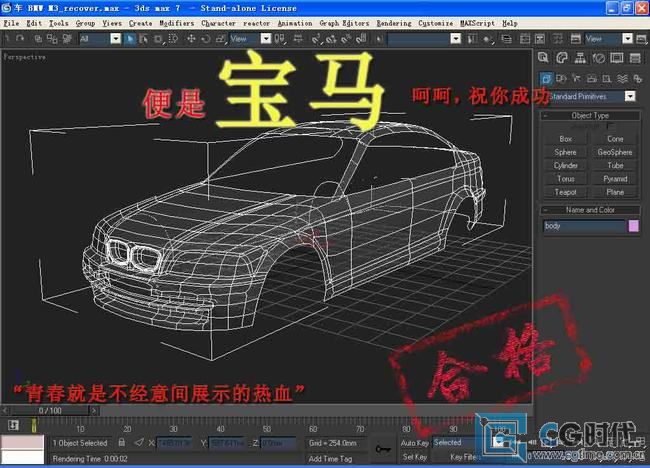Screen dimensions: 650x468
Task: Select the Cameras category icon
Action: (592, 78)
